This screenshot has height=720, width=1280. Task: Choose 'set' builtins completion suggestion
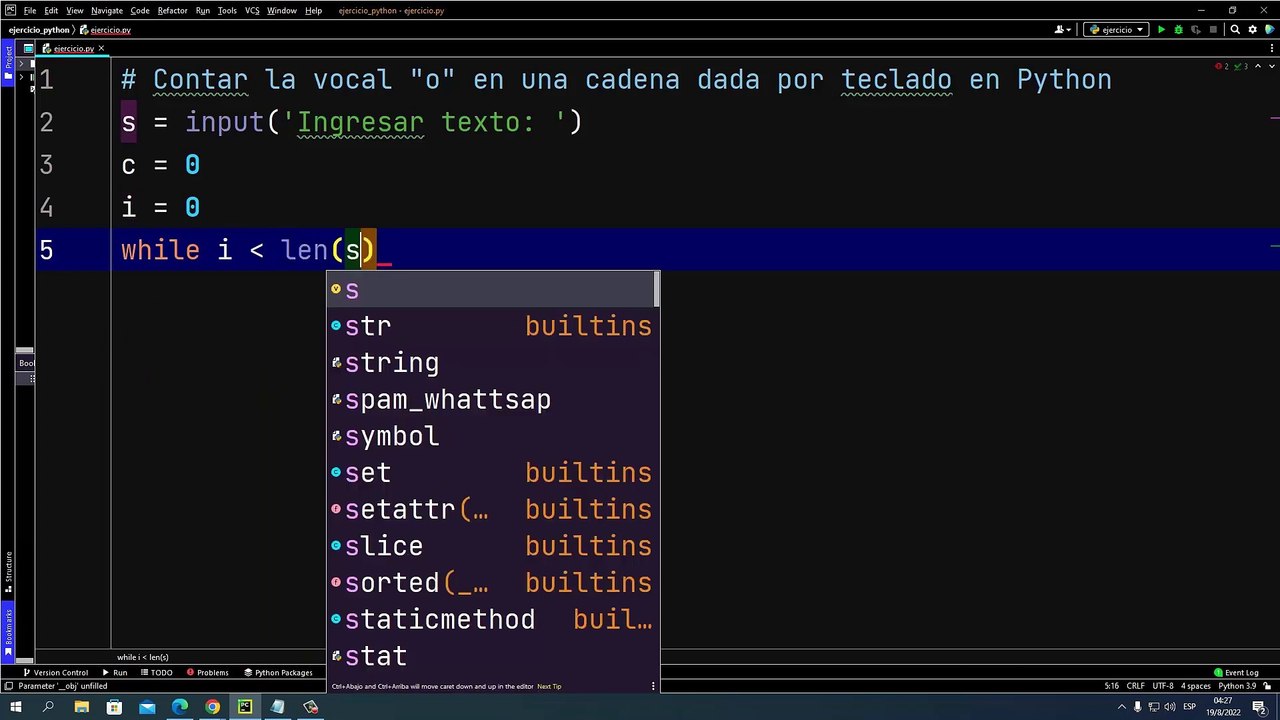tap(491, 473)
